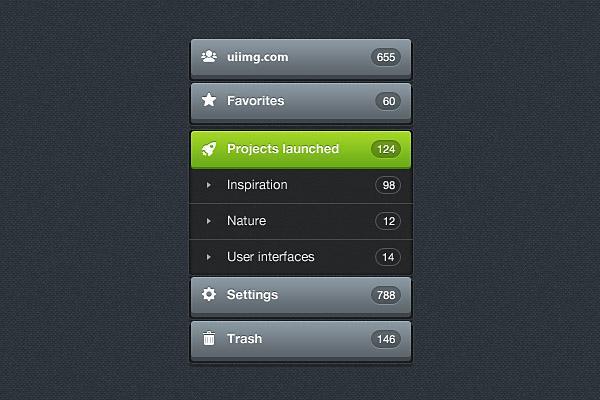Select the Inspiration submenu item
Image resolution: width=600 pixels, height=400 pixels.
(257, 185)
